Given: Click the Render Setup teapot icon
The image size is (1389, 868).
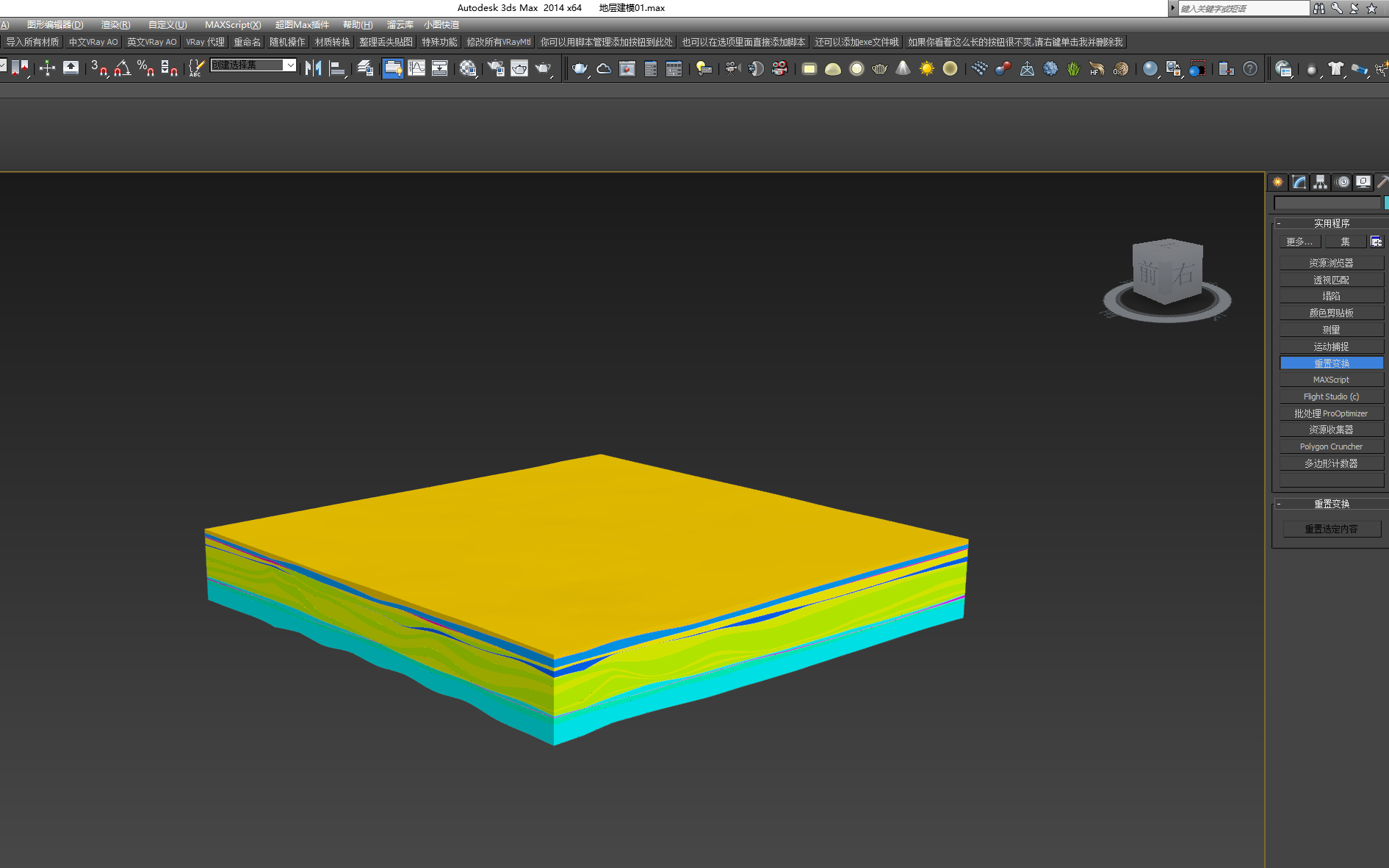Looking at the screenshot, I should coord(496,68).
